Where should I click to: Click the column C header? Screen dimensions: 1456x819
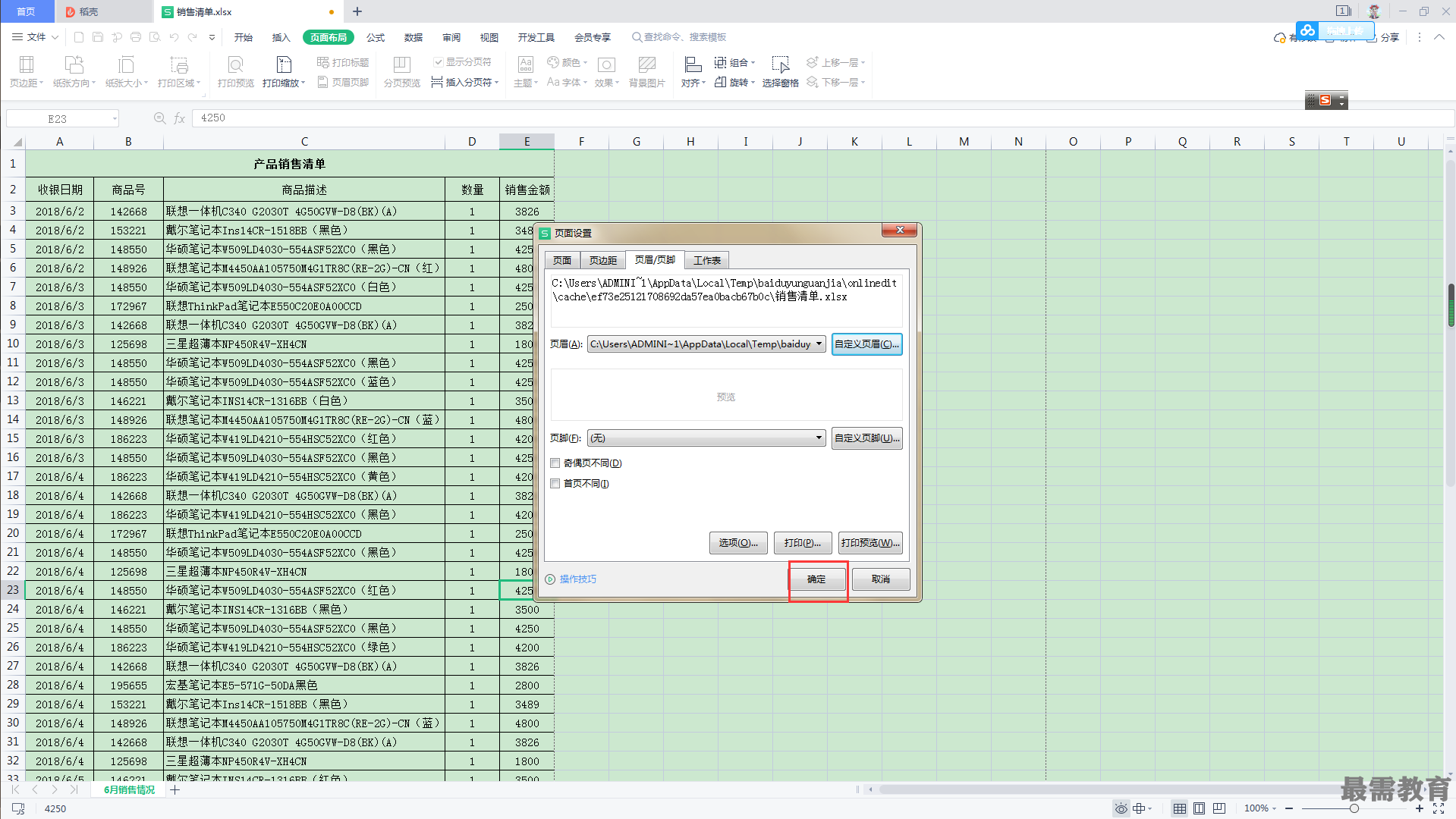304,142
